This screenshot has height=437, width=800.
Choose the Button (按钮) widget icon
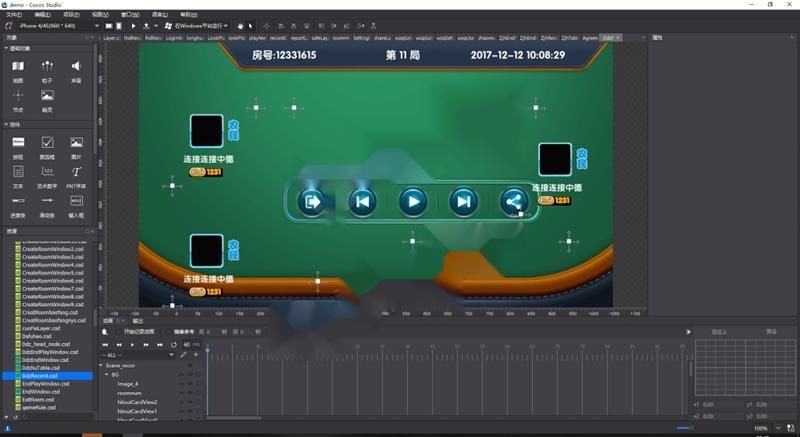18,144
